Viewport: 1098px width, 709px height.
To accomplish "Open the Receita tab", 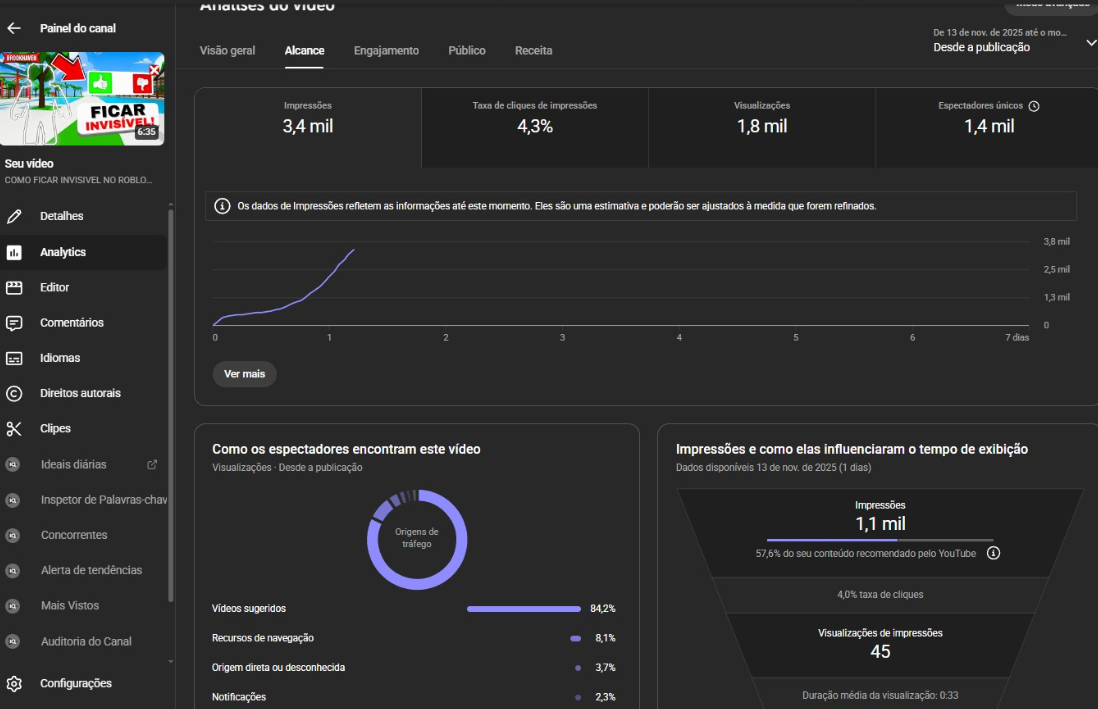I will click(533, 50).
